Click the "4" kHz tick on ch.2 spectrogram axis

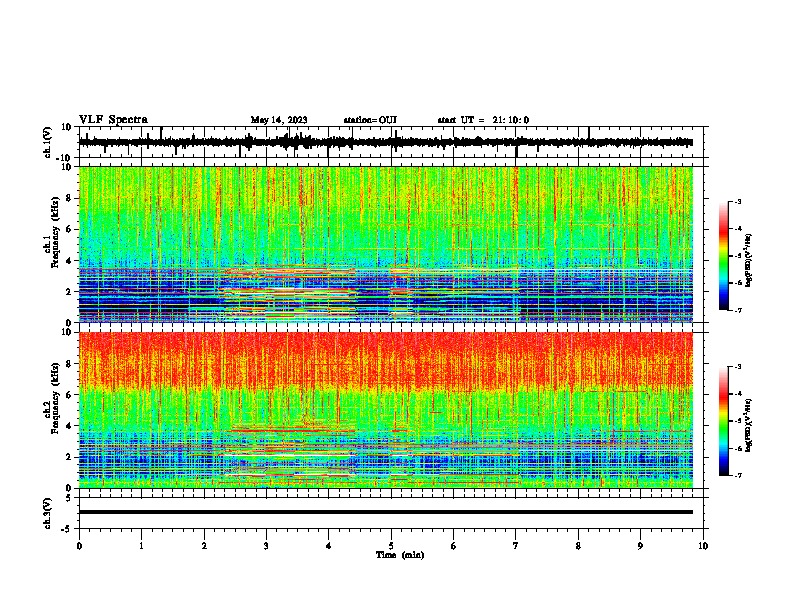pos(70,426)
